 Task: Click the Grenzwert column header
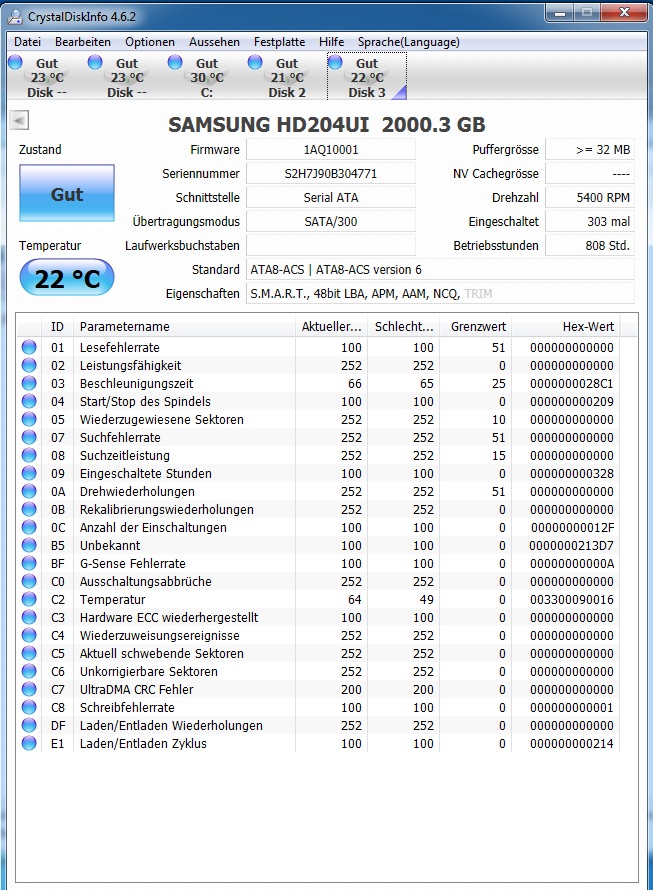click(476, 326)
